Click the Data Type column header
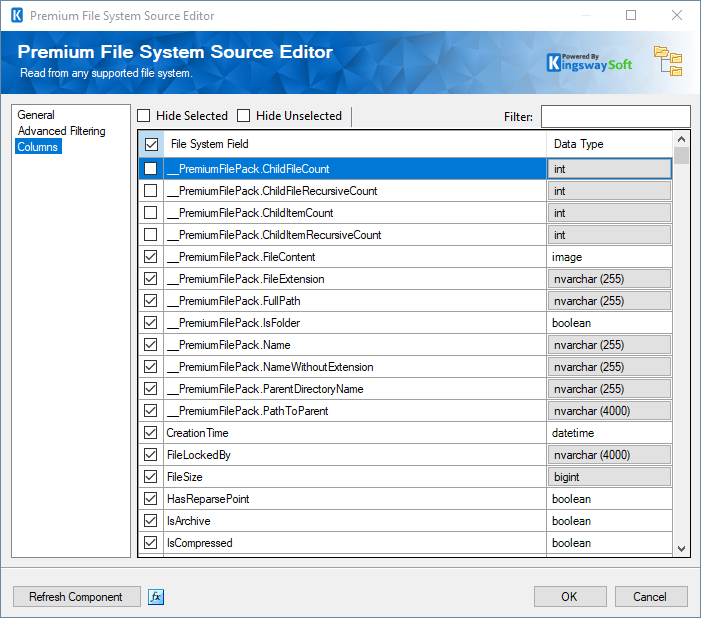 point(609,144)
